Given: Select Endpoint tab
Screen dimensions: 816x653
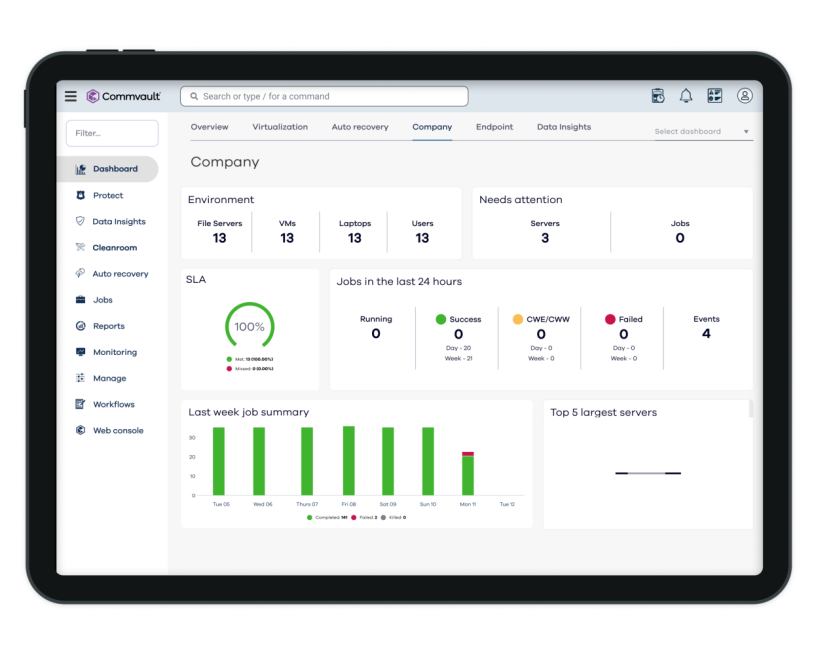Looking at the screenshot, I should click(494, 127).
